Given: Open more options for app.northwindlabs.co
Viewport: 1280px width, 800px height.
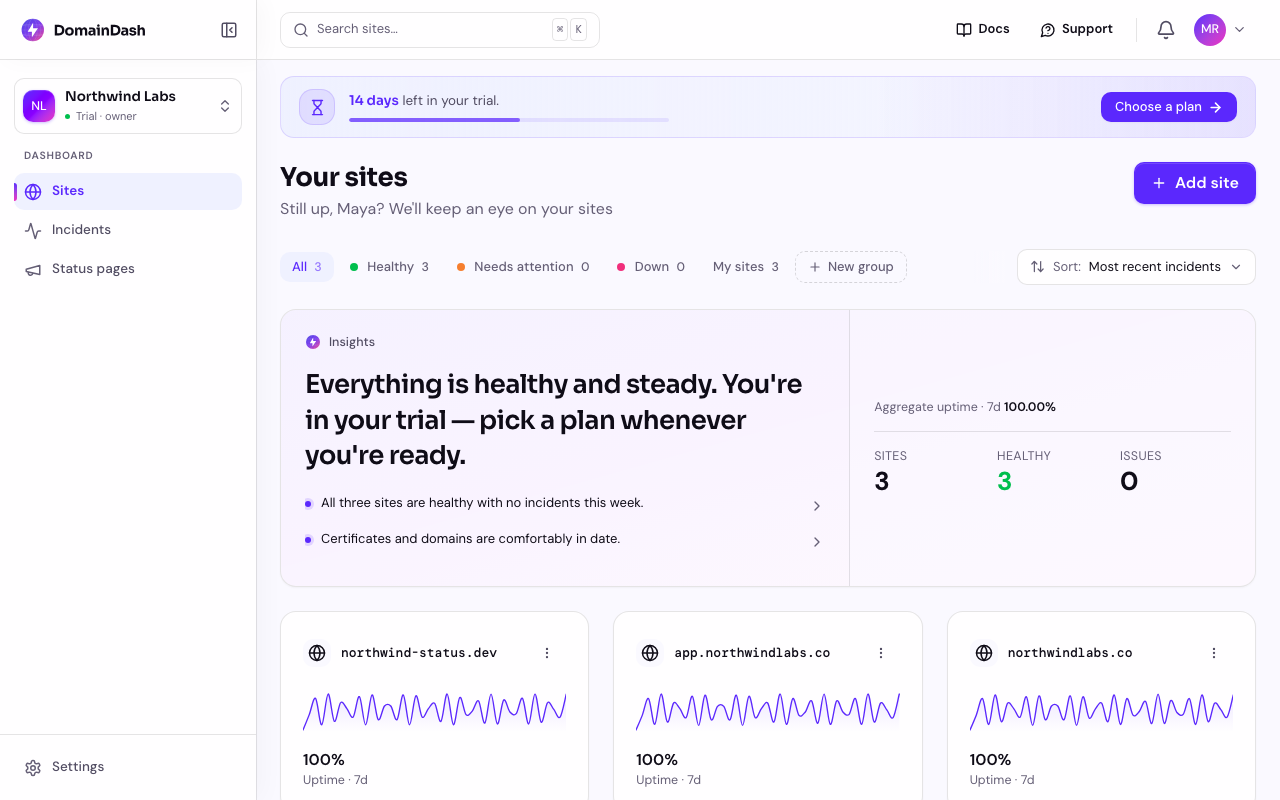Looking at the screenshot, I should point(881,653).
